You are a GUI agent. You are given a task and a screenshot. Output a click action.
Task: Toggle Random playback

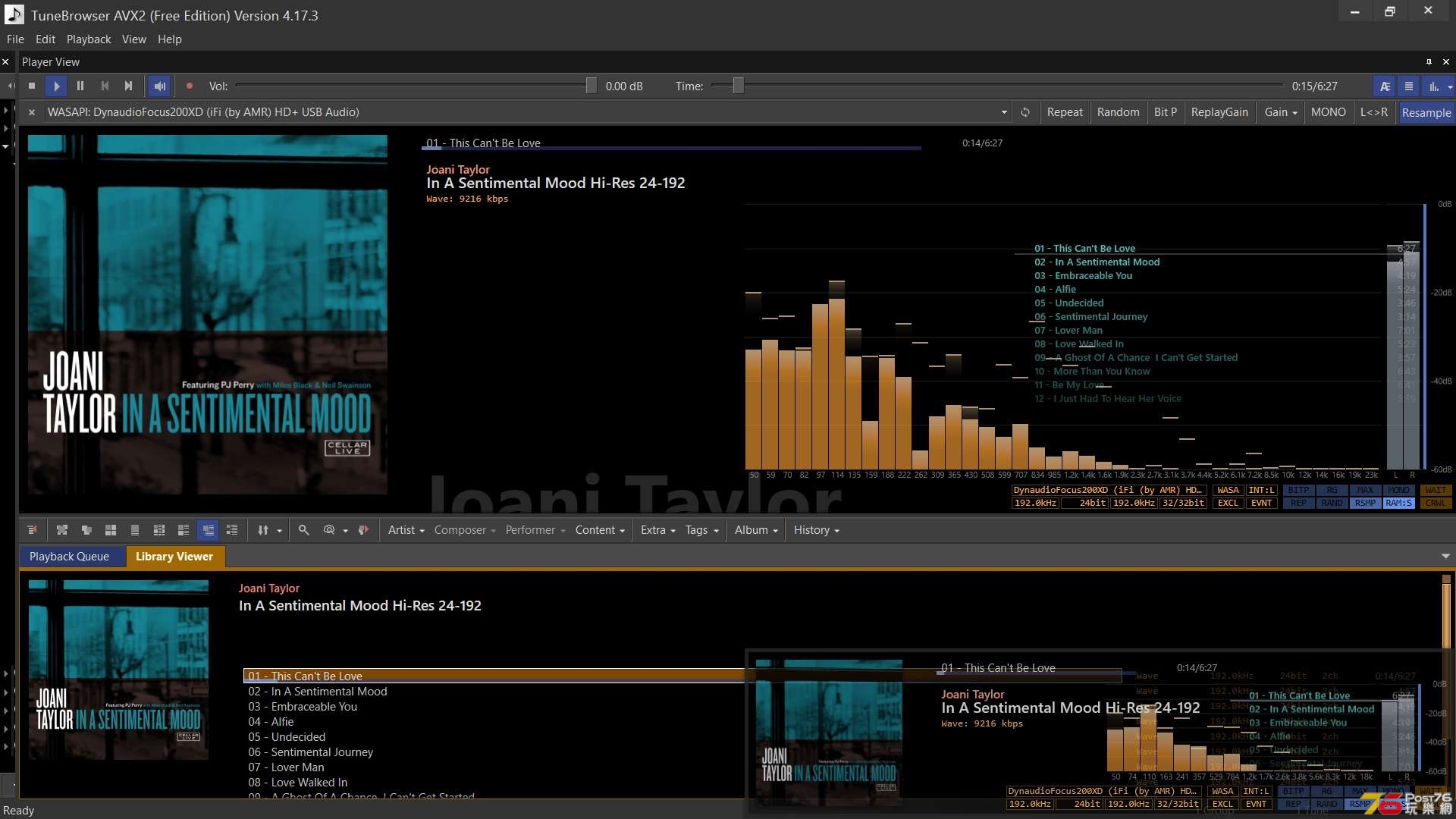(1118, 112)
